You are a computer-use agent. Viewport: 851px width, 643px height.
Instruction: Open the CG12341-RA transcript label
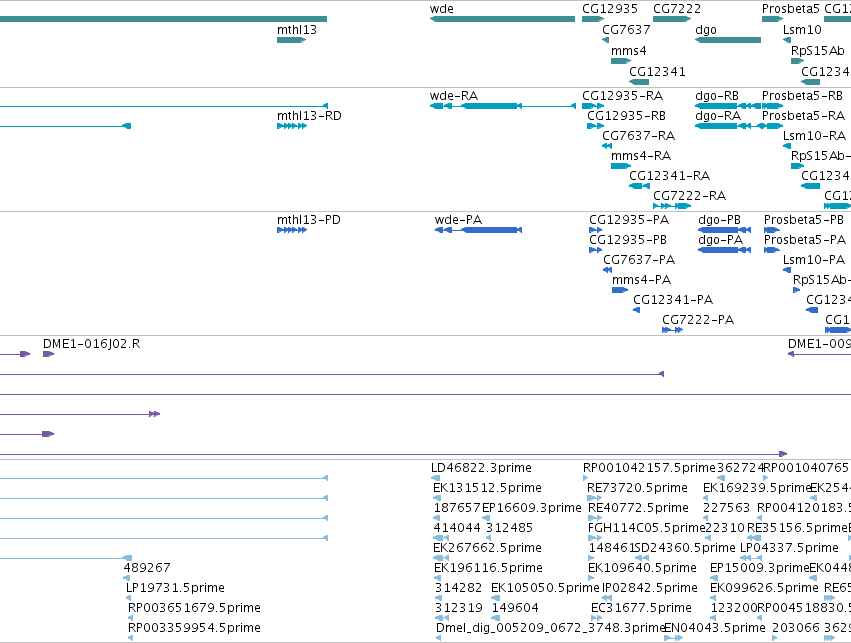[x=669, y=176]
